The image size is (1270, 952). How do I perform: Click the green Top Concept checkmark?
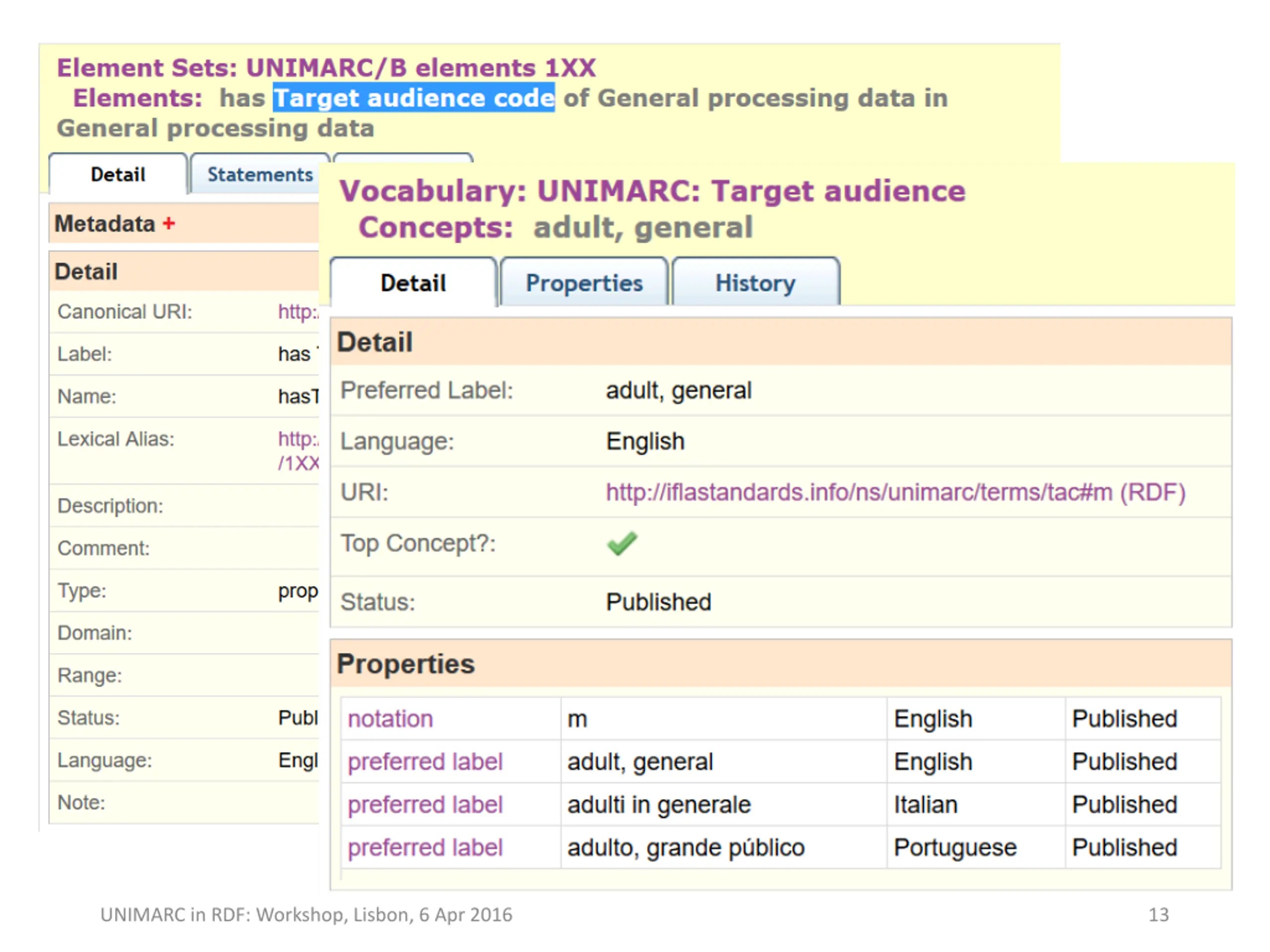pyautogui.click(x=622, y=543)
